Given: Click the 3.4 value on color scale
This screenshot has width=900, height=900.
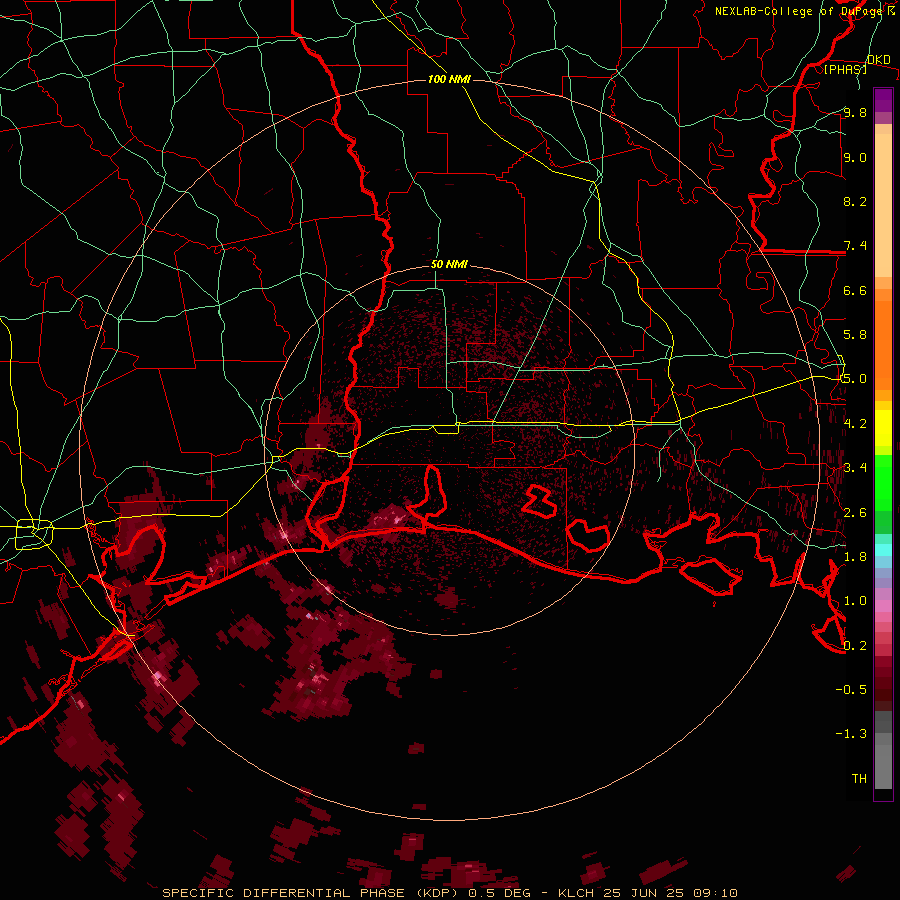Looking at the screenshot, I should pos(855,468).
